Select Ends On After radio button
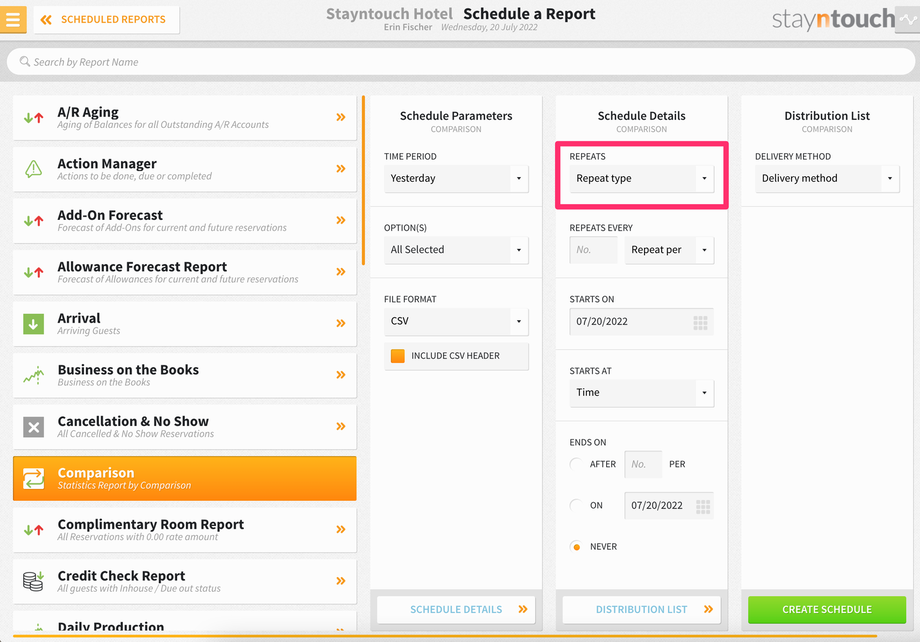This screenshot has height=642, width=920. point(576,464)
